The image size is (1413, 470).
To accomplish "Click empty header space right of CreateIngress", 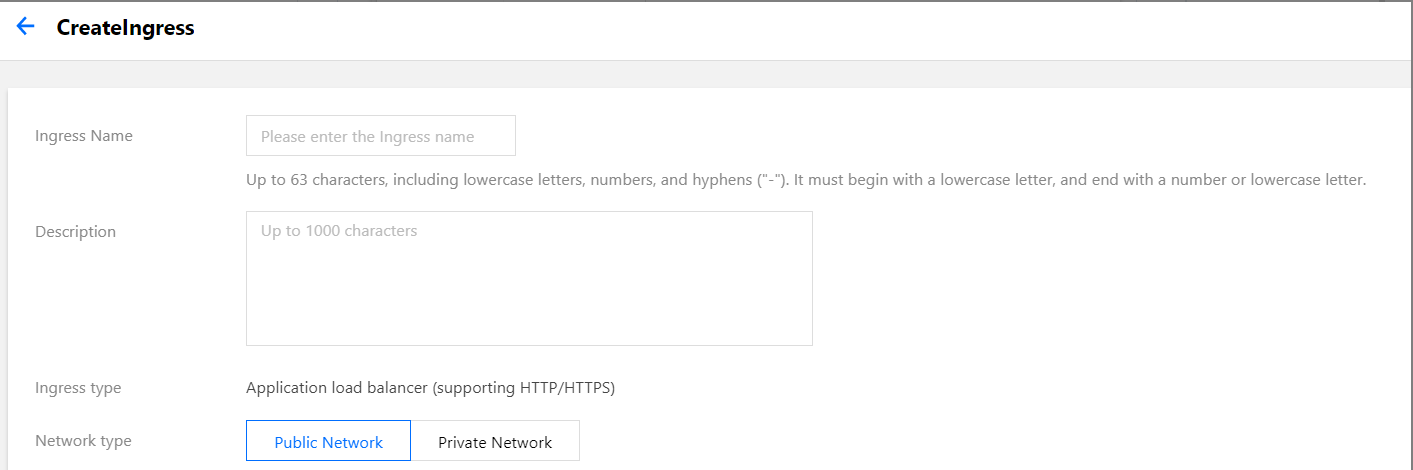I will pos(800,28).
